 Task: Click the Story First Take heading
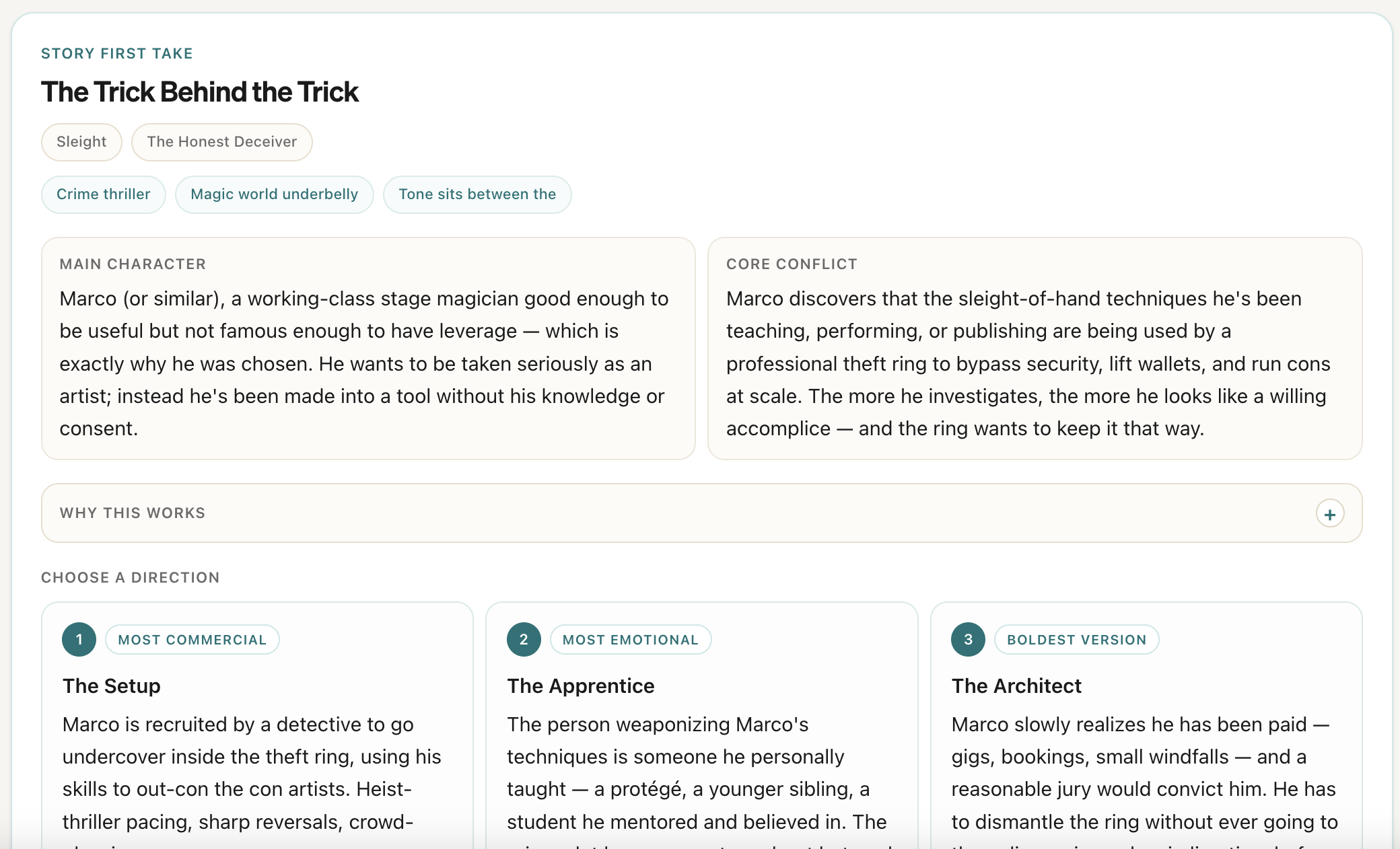(117, 54)
